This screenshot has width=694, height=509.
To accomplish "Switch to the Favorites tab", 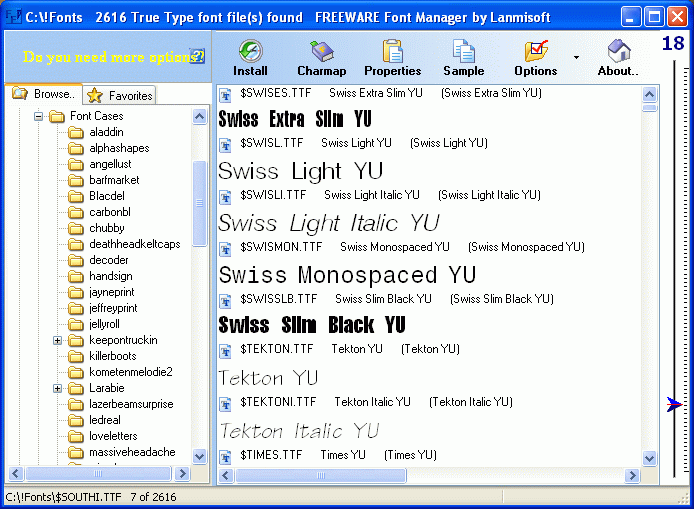I will (x=120, y=95).
